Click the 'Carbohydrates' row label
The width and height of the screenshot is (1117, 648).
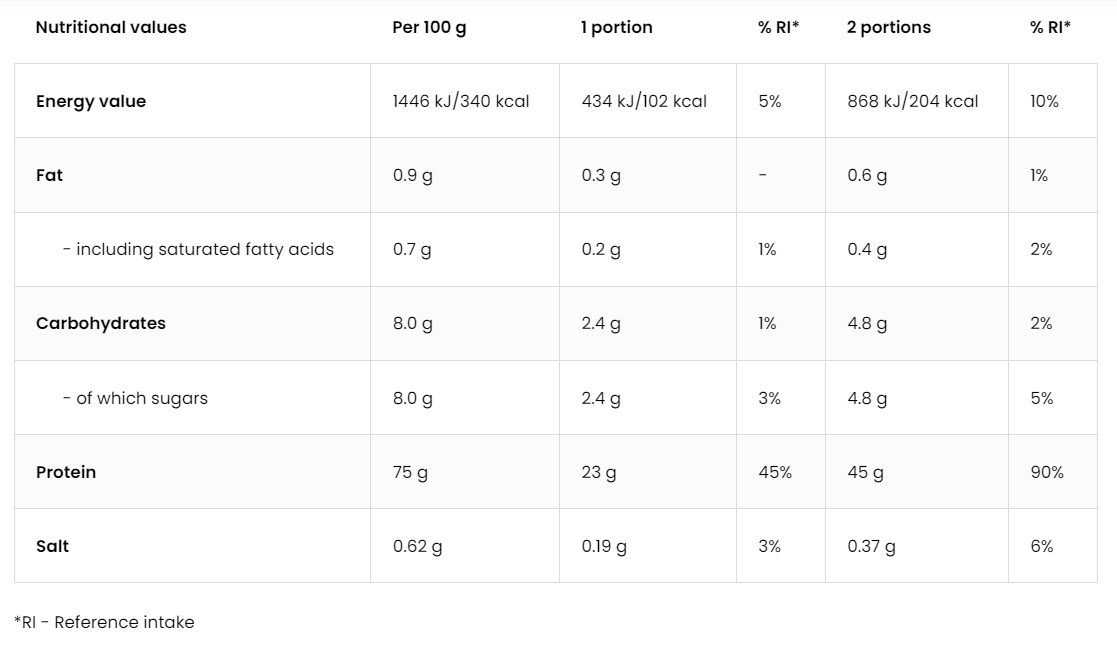pyautogui.click(x=101, y=323)
